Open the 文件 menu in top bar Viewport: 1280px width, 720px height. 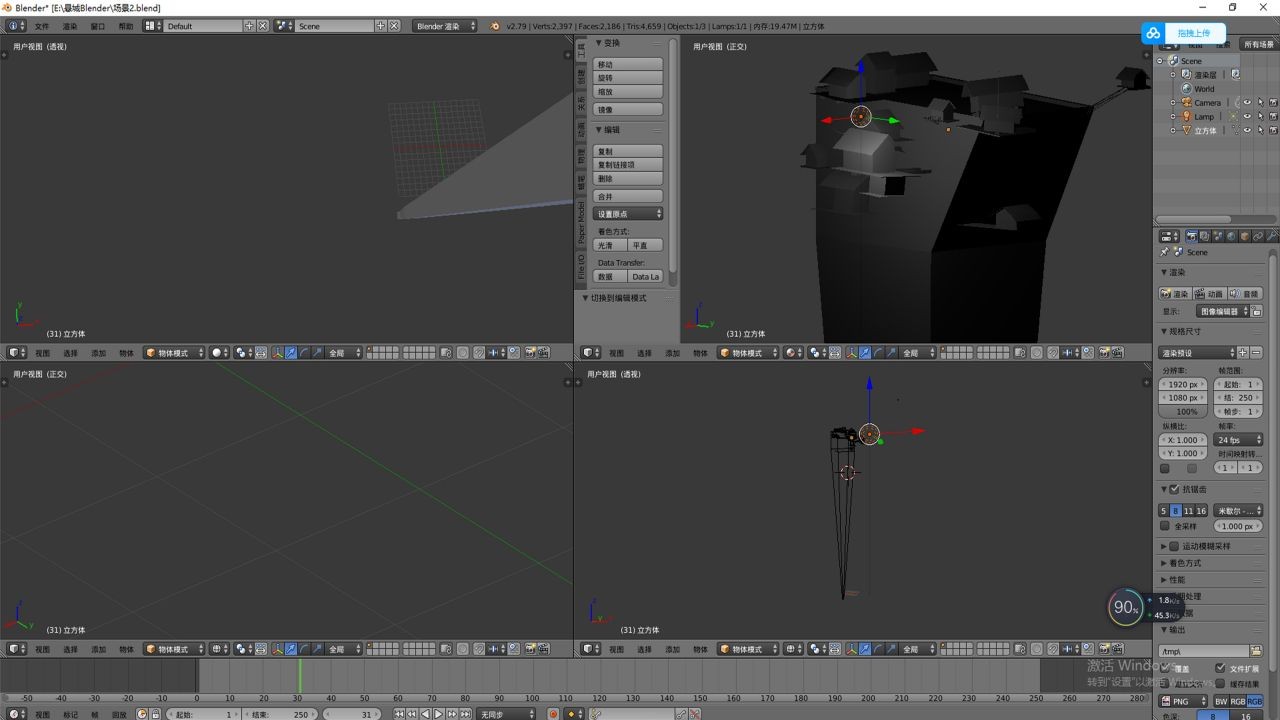pos(42,26)
